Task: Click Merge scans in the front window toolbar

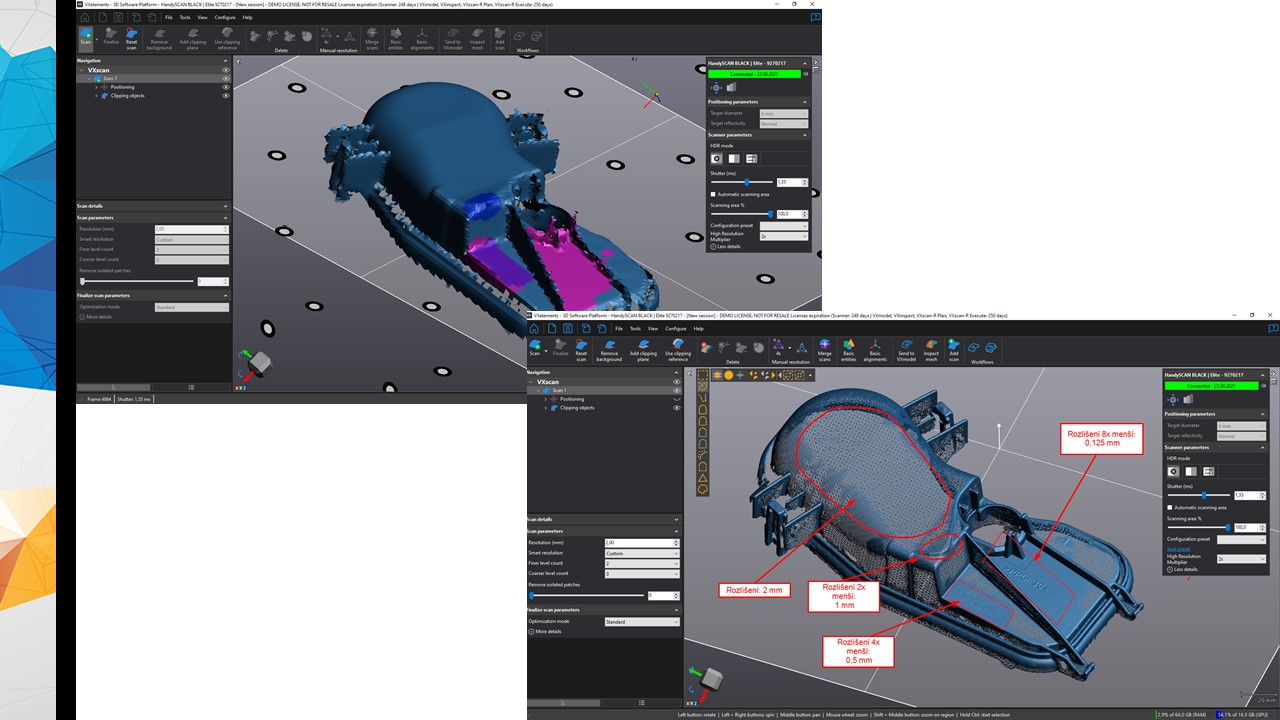Action: 824,347
